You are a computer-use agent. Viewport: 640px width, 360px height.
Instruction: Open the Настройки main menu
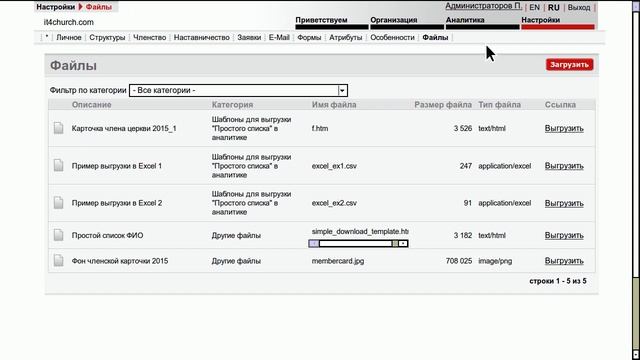(558, 22)
